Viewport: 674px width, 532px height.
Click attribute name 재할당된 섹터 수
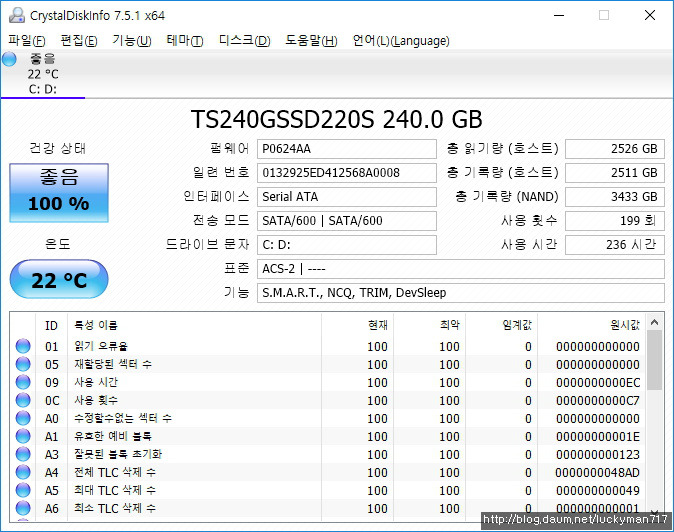(113, 364)
